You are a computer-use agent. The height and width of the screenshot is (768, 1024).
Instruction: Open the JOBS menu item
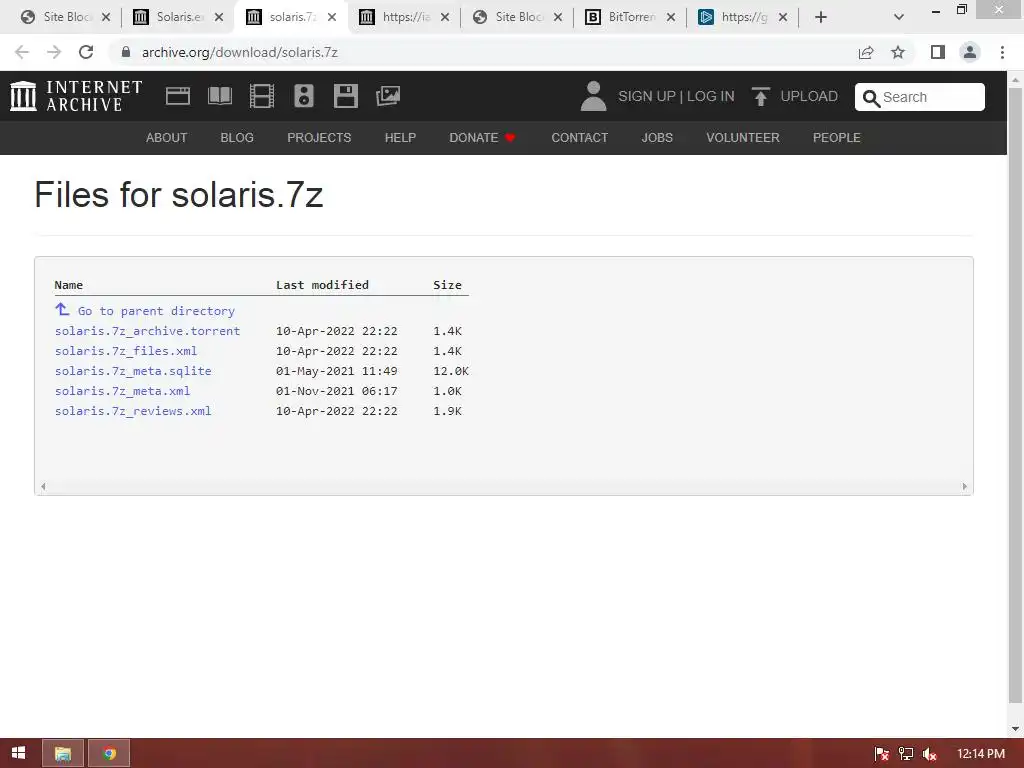pos(657,138)
